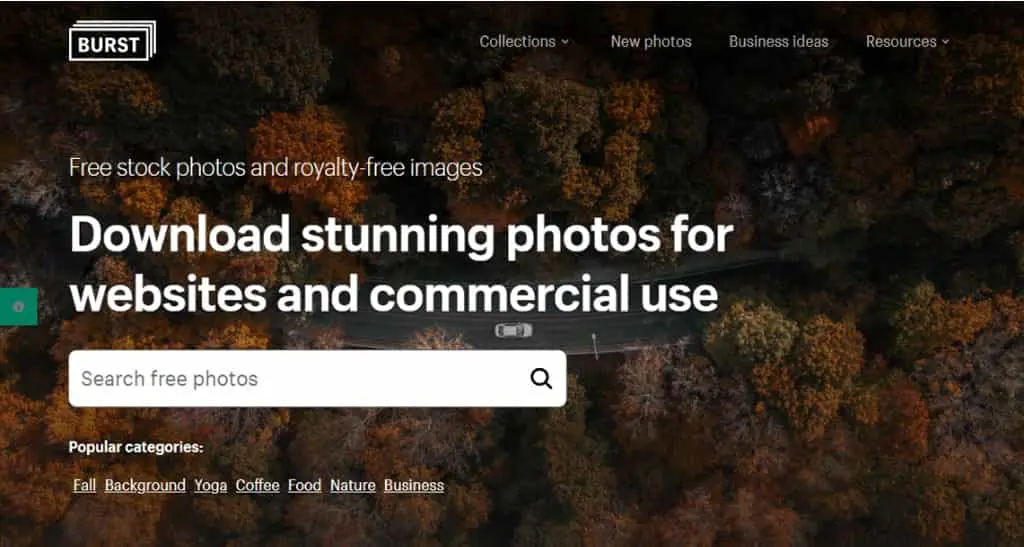Choose the Coffee category link

click(257, 486)
